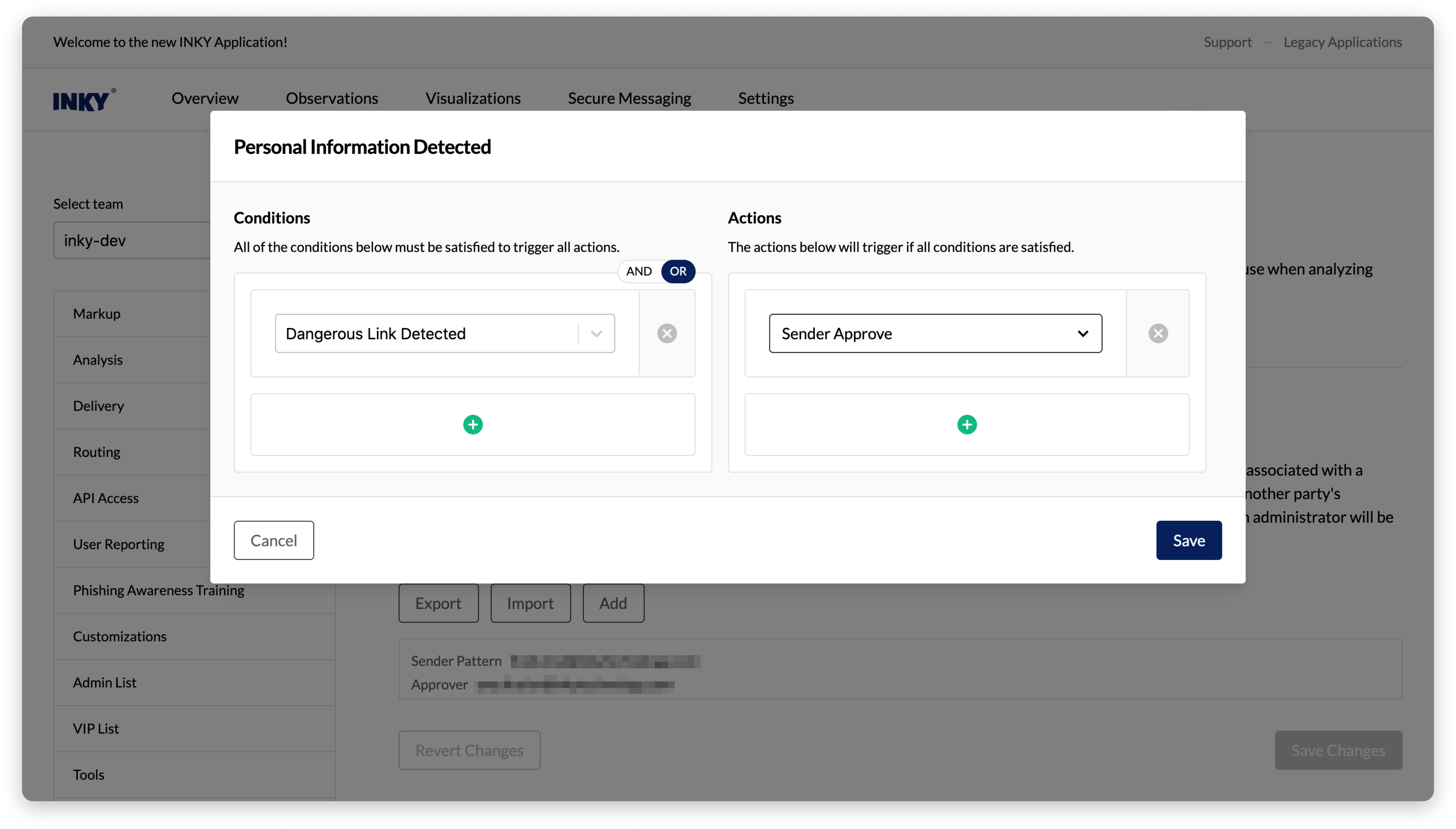Add a new condition with the green plus icon
The height and width of the screenshot is (829, 1456).
[473, 424]
